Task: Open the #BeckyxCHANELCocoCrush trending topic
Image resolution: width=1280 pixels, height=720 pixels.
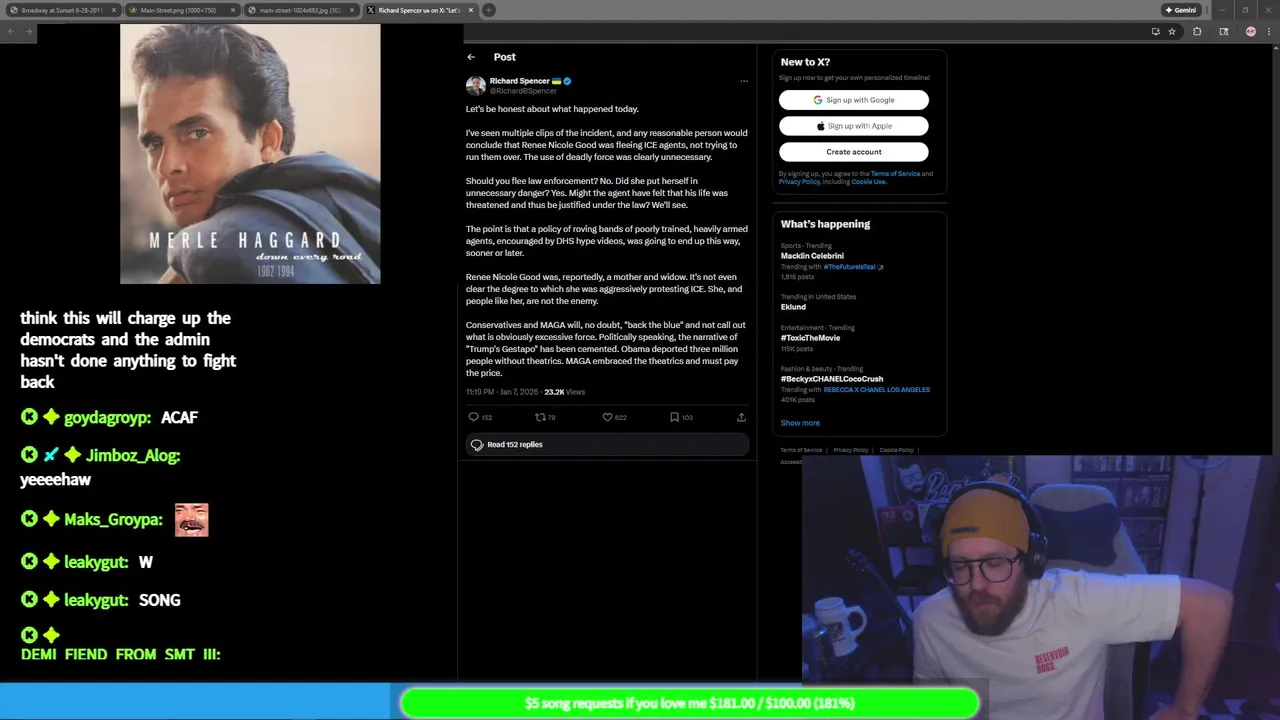Action: [832, 379]
